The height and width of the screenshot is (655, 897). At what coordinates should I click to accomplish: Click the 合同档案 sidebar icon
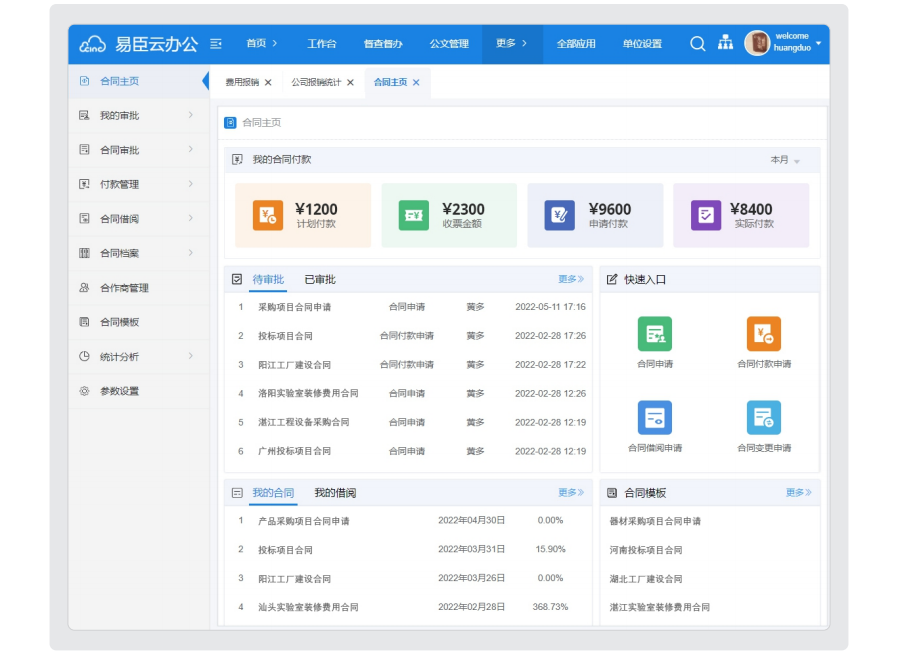[84, 253]
